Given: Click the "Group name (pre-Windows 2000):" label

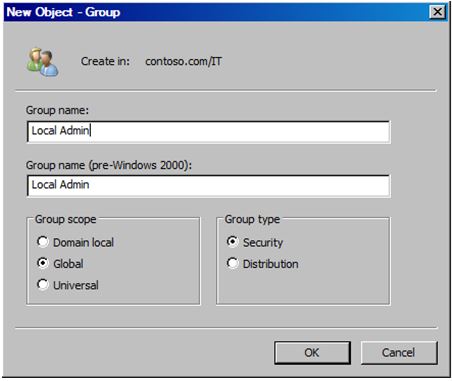Looking at the screenshot, I should point(109,165).
